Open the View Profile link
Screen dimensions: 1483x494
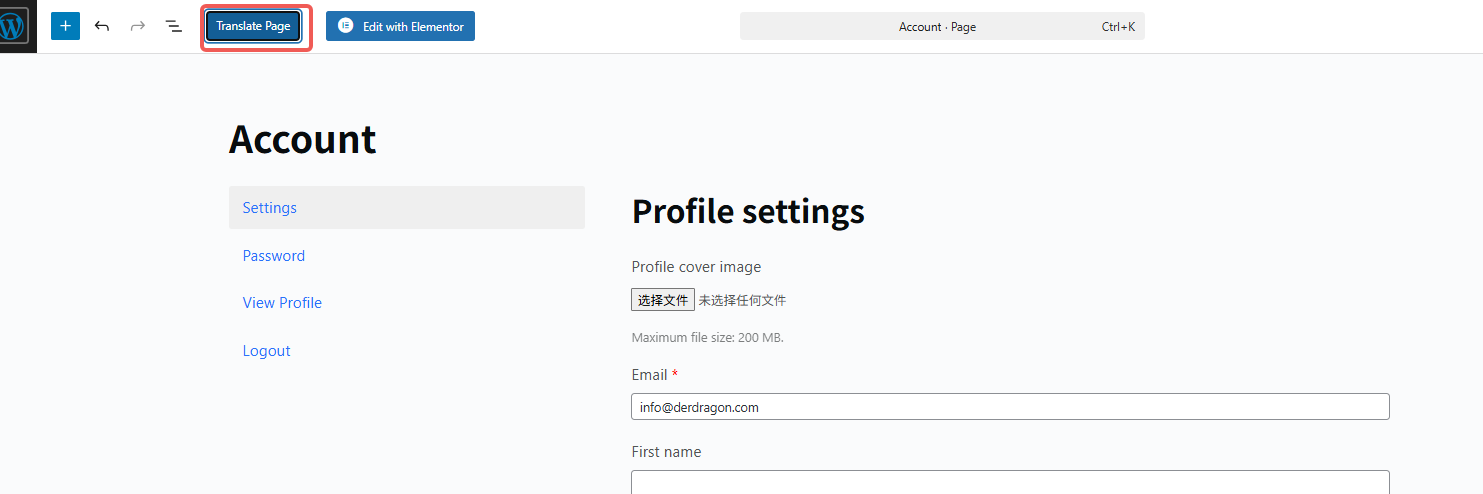point(282,303)
